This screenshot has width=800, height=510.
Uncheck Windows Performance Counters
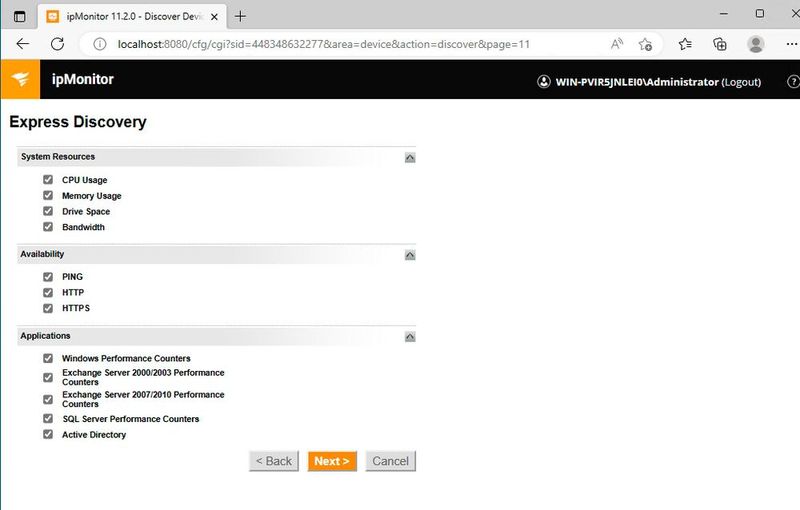[48, 358]
